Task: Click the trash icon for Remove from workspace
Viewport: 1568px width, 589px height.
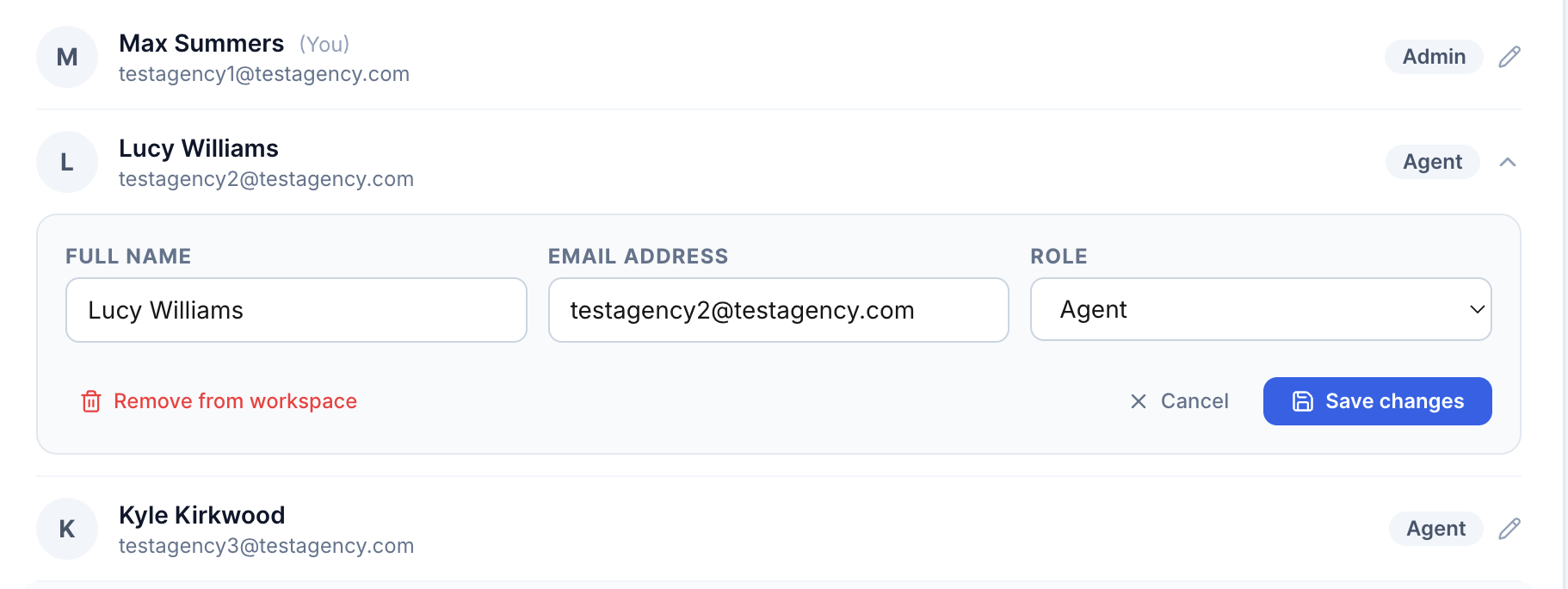Action: point(90,401)
